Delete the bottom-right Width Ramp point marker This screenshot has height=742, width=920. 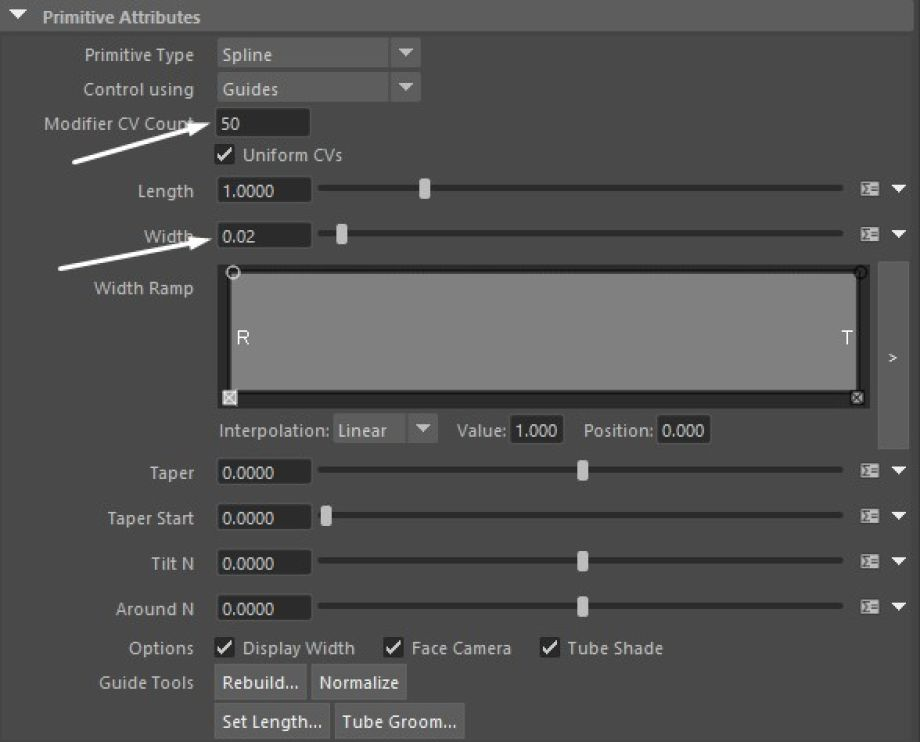pyautogui.click(x=857, y=398)
